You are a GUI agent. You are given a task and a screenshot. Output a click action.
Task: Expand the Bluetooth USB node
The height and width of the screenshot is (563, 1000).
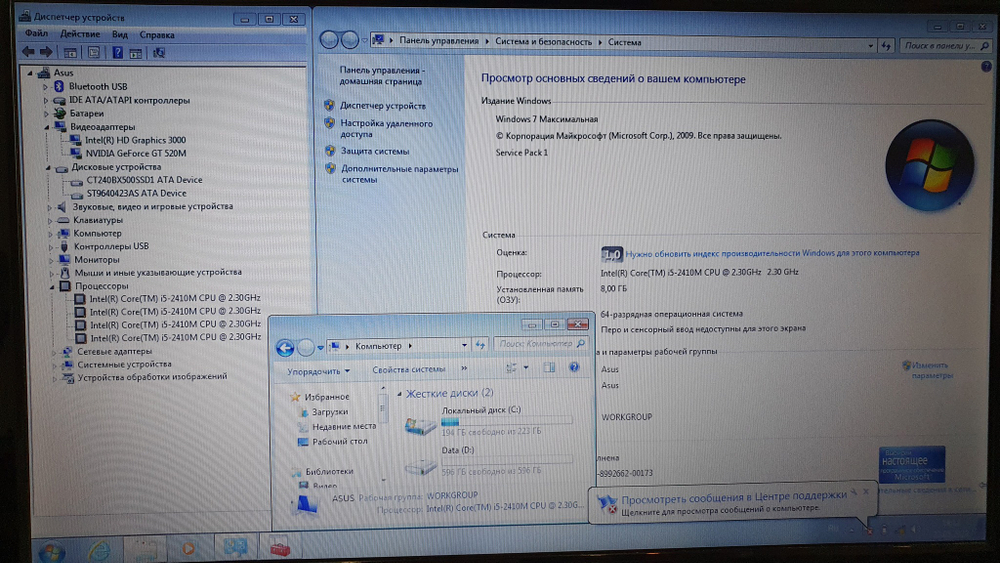45,87
